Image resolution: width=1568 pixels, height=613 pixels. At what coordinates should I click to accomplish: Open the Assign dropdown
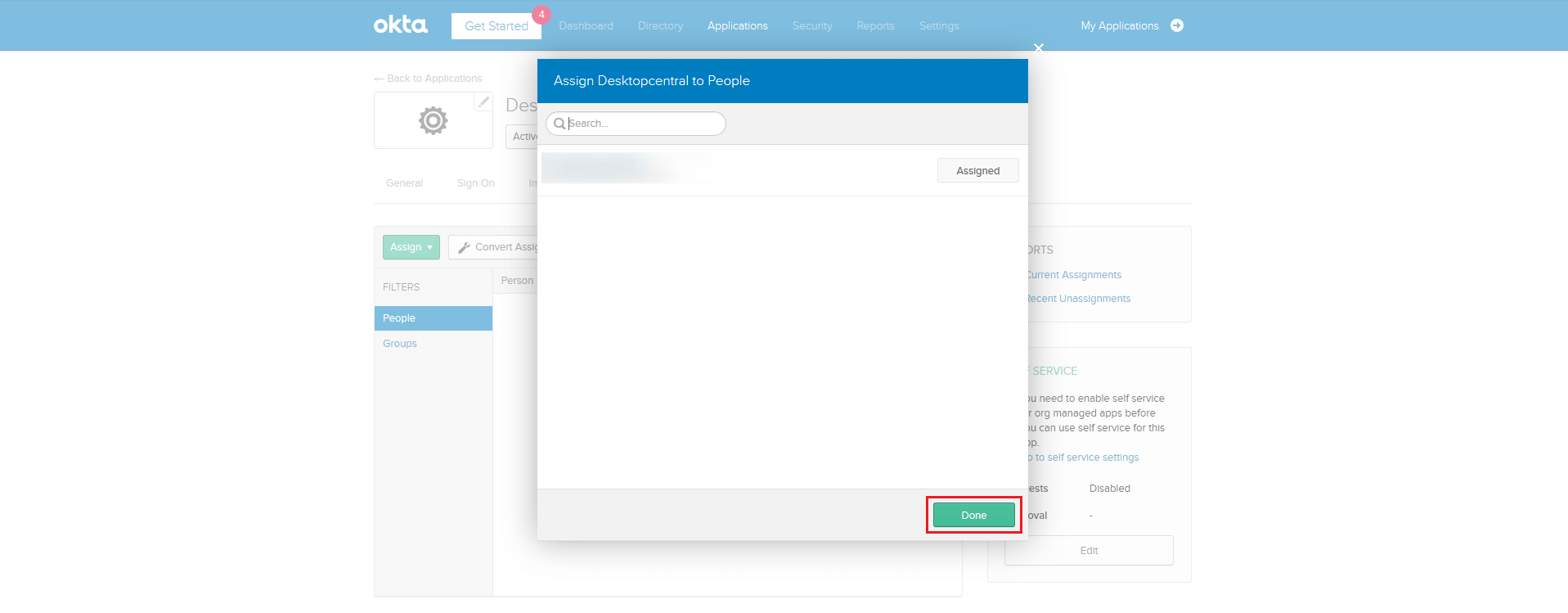tap(411, 247)
